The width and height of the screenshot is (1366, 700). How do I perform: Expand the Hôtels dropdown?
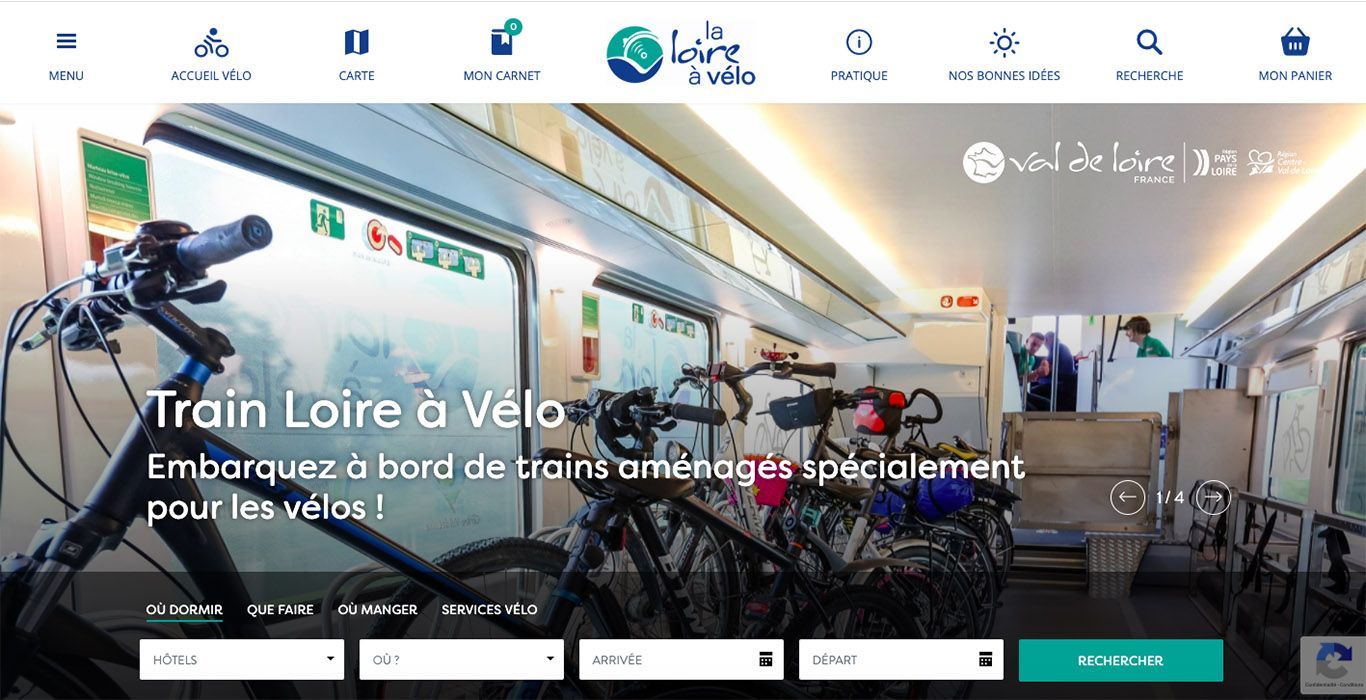coord(242,660)
